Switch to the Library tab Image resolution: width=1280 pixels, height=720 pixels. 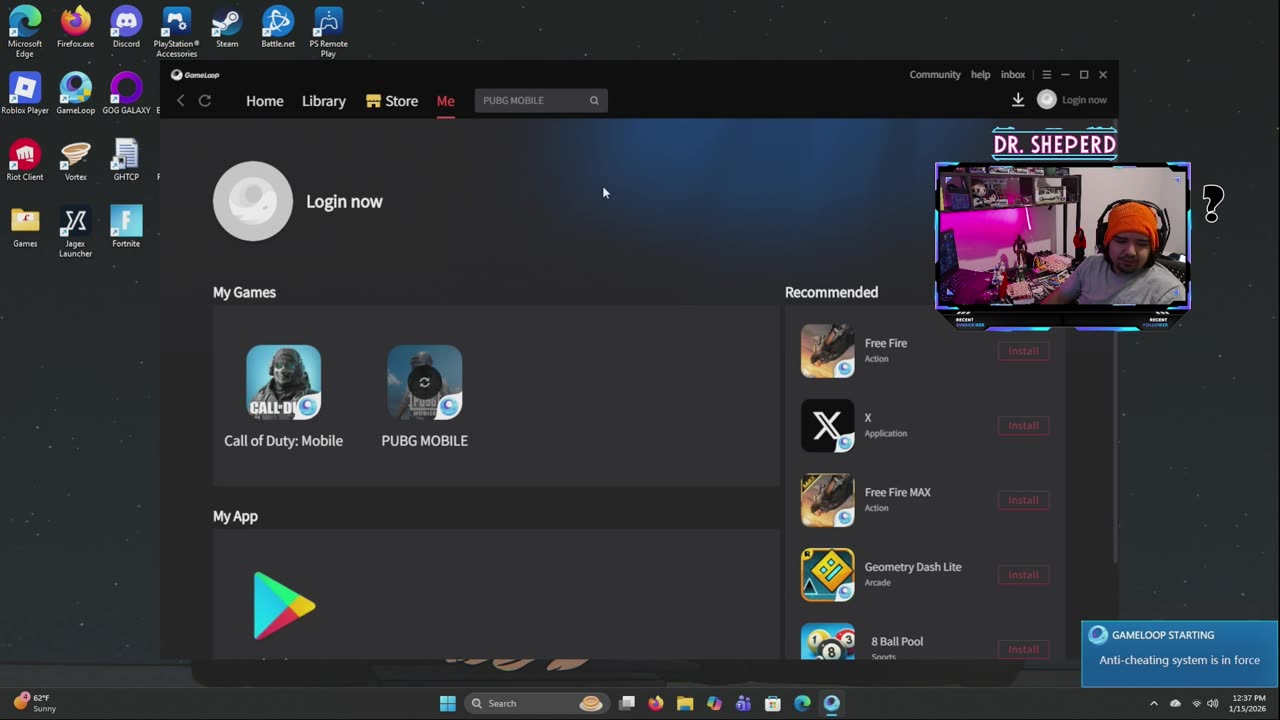pos(324,101)
